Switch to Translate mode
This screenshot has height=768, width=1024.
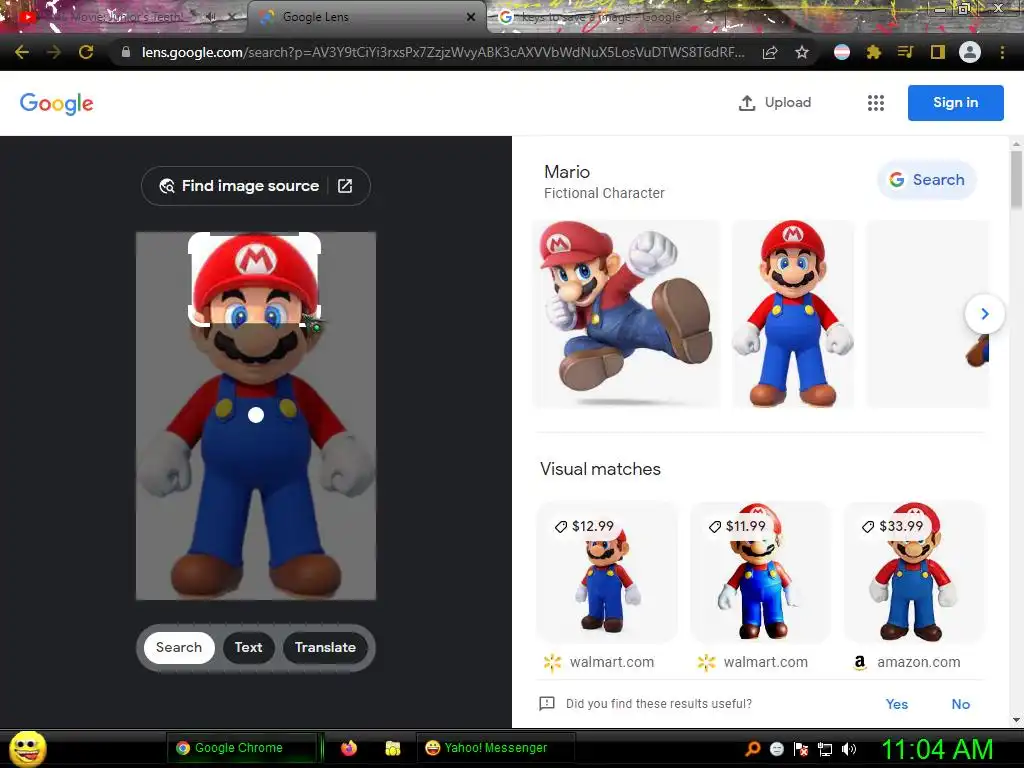(325, 647)
